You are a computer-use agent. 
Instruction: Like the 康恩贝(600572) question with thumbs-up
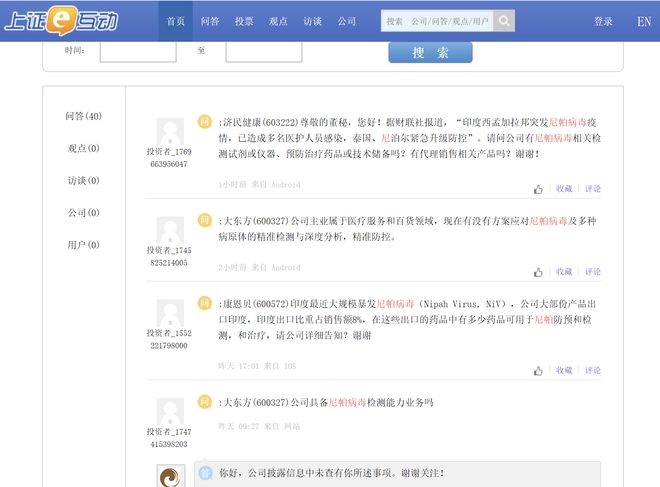coord(538,371)
